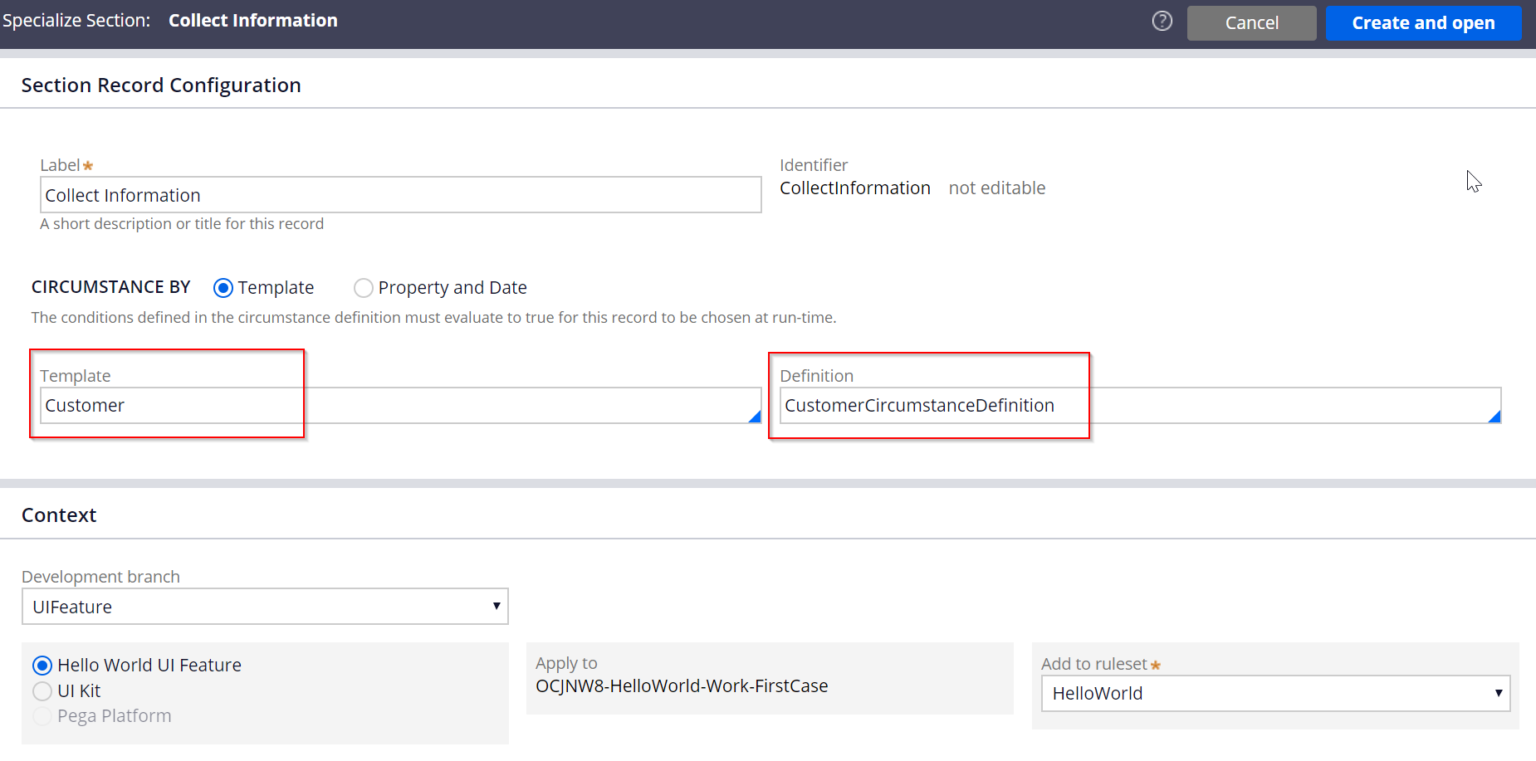Image resolution: width=1536 pixels, height=761 pixels.
Task: Open the help question mark icon
Action: click(x=1161, y=20)
